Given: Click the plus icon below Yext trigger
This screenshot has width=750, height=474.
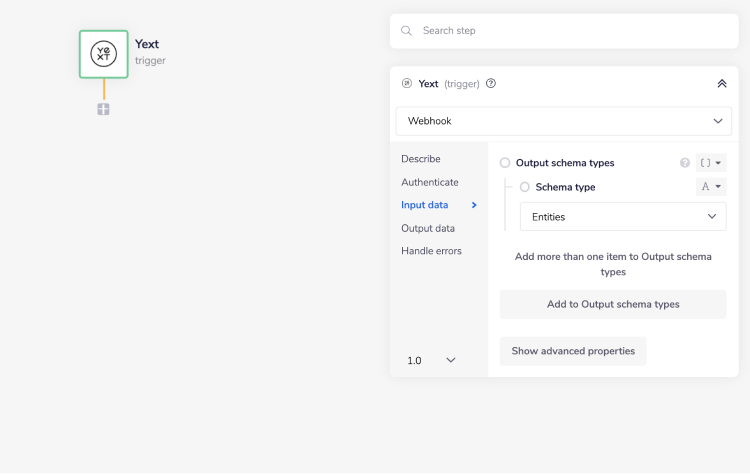Looking at the screenshot, I should [104, 109].
